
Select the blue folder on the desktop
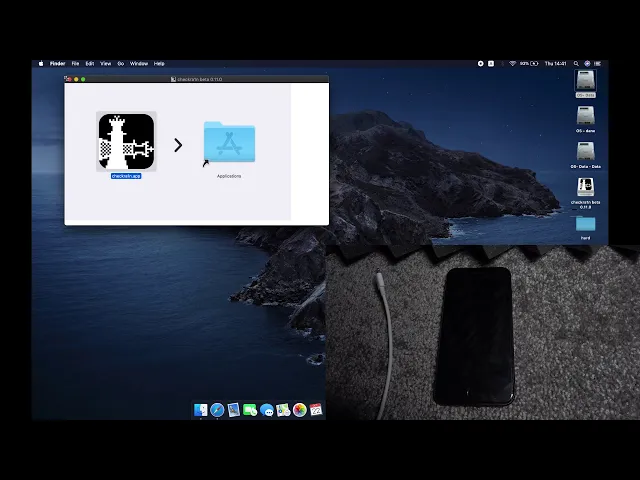(x=585, y=224)
